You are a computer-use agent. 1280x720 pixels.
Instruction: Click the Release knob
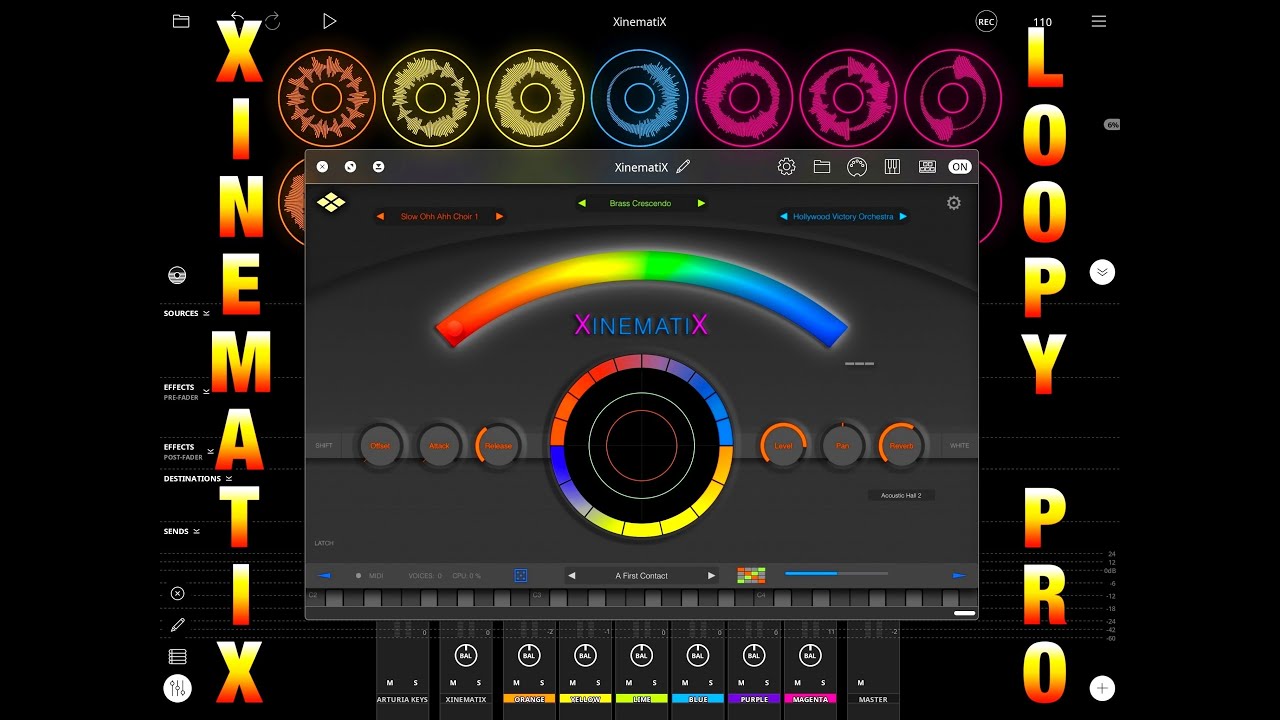[x=498, y=445]
